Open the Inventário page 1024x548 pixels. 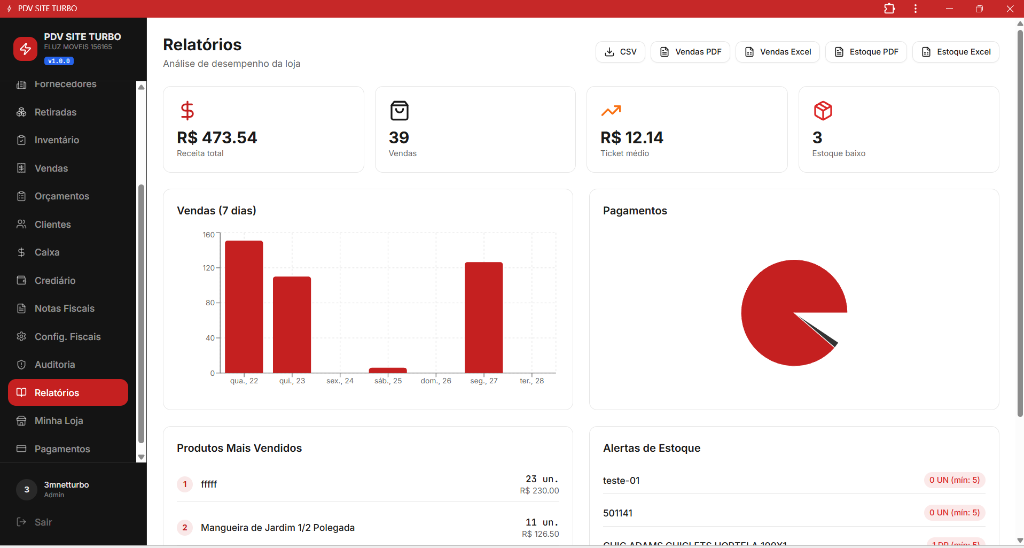click(68, 140)
